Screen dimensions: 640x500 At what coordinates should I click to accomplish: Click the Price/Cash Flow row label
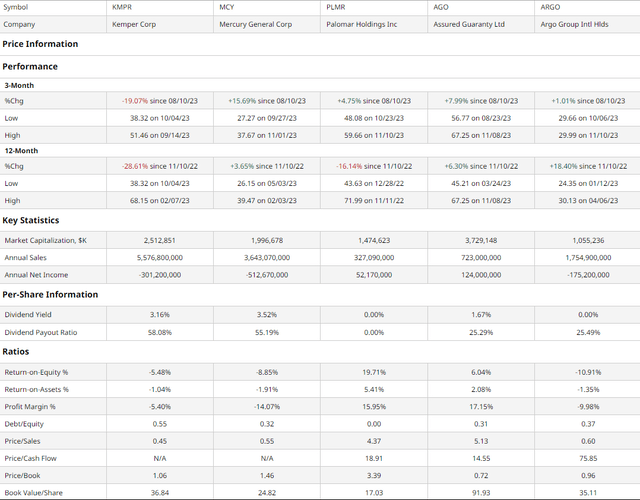coord(31,459)
